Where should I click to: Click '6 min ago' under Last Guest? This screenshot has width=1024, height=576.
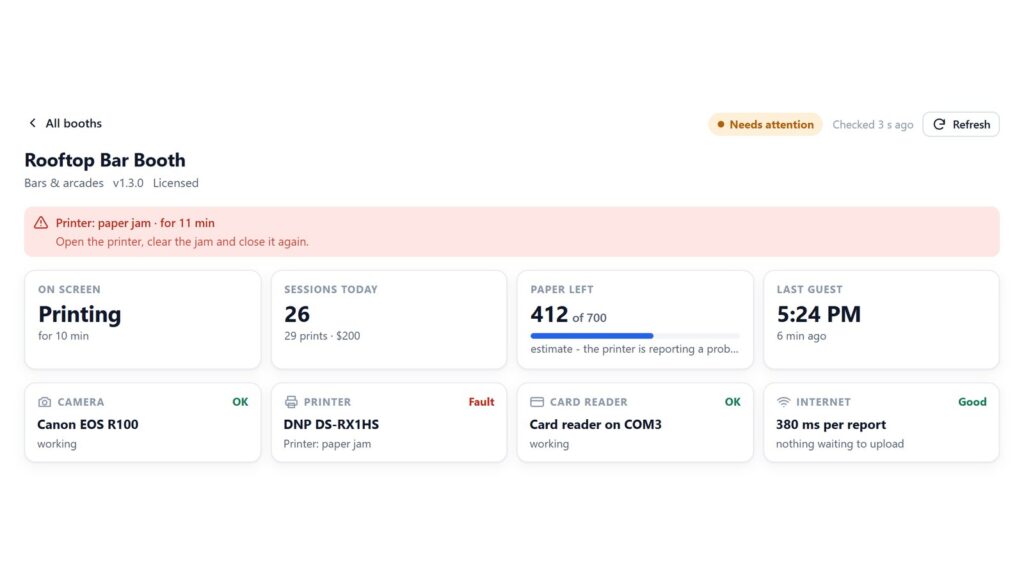(801, 336)
